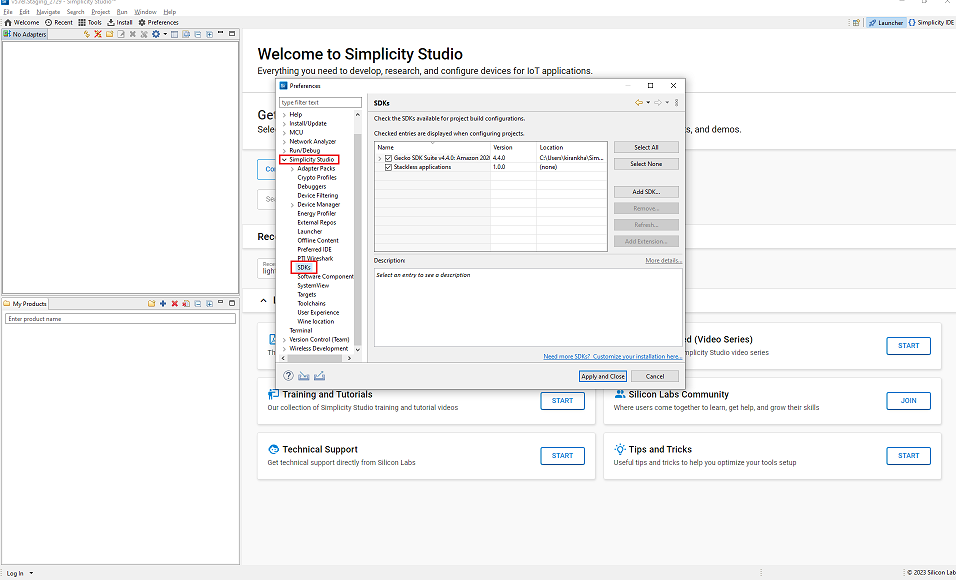Viewport: 956px width, 580px height.
Task: Sort the SDK table by the Version column
Action: pos(513,148)
